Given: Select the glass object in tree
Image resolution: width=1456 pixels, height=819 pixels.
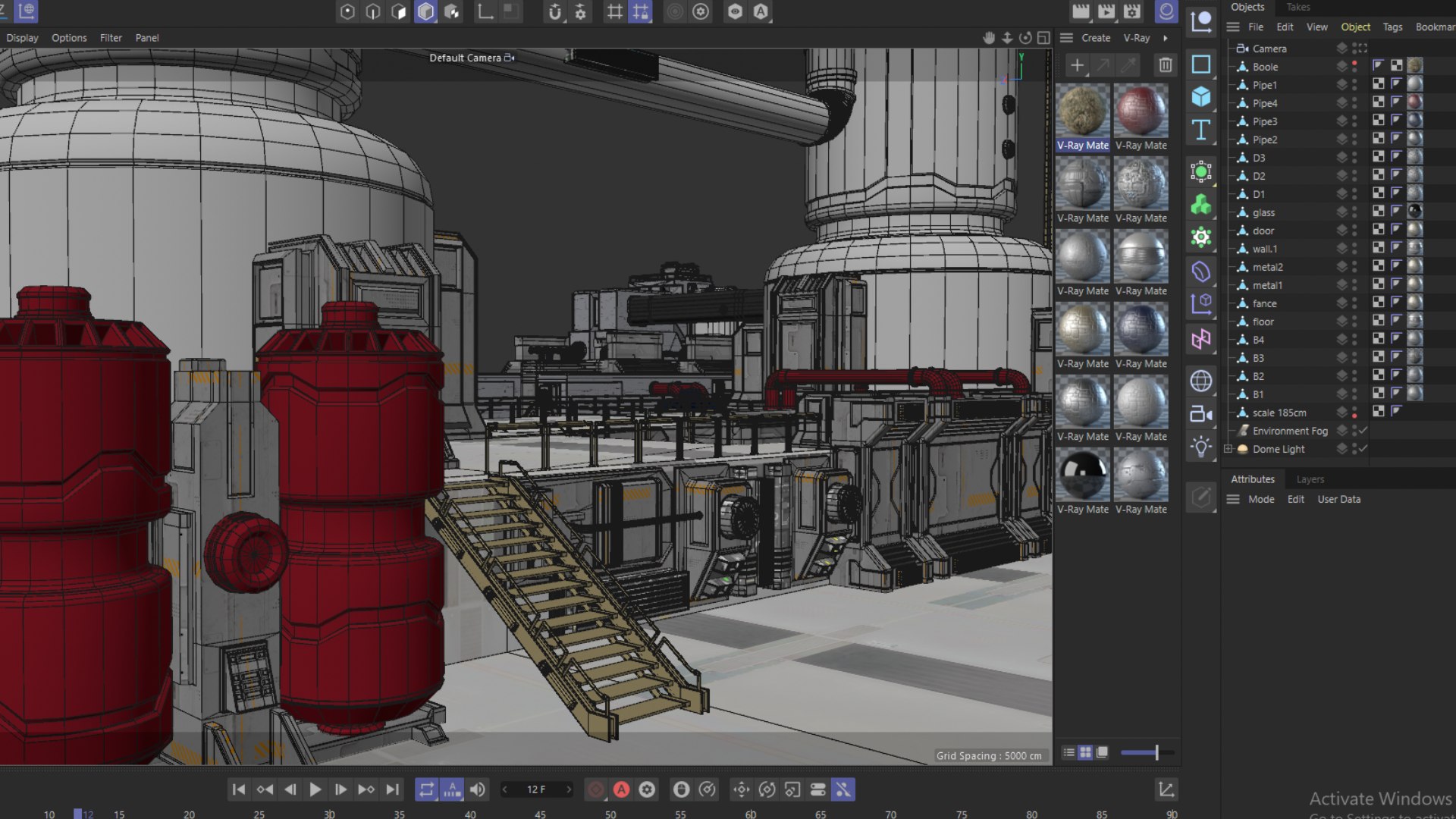Looking at the screenshot, I should 1263,212.
